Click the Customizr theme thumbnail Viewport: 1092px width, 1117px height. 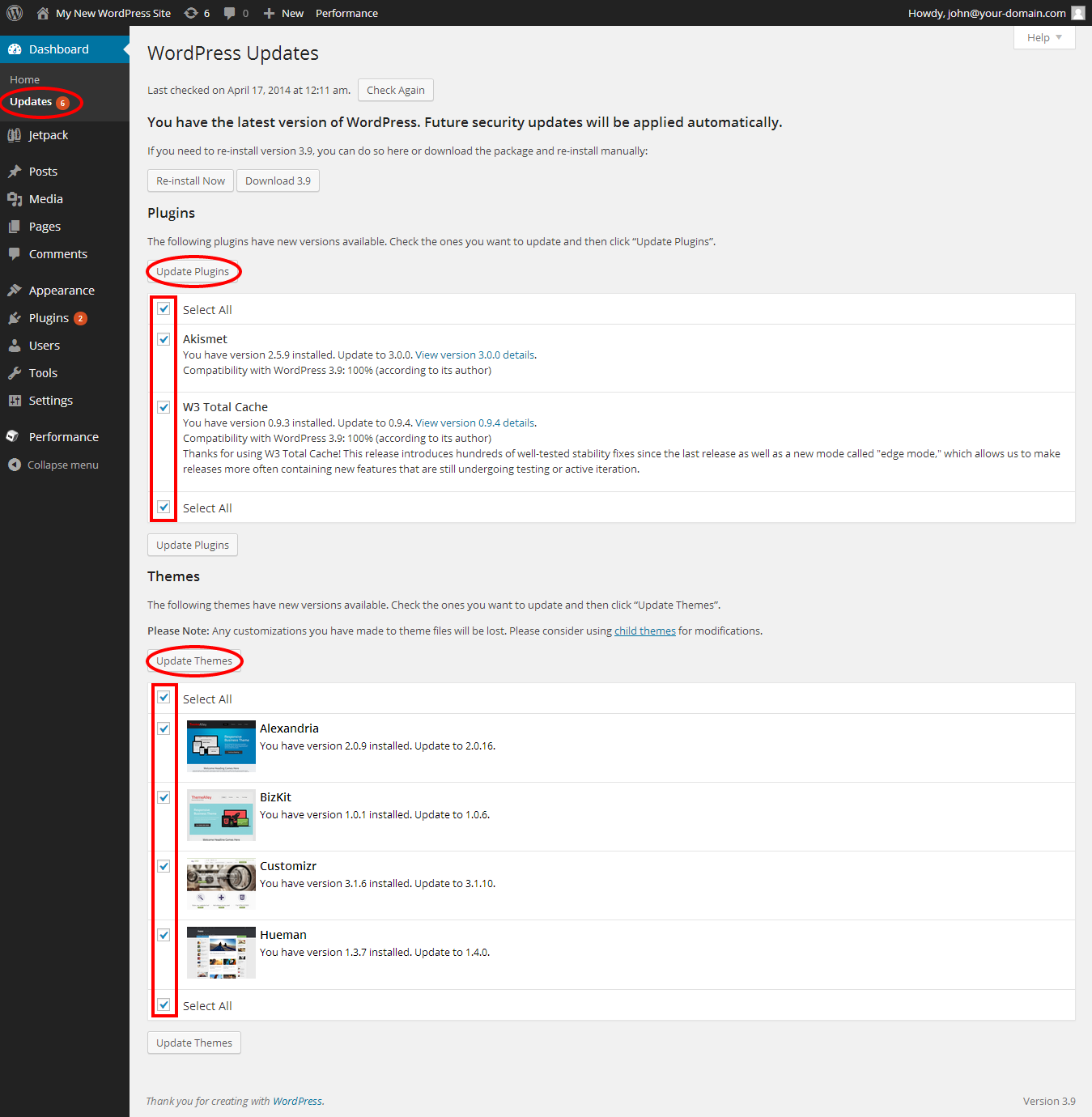[x=221, y=884]
